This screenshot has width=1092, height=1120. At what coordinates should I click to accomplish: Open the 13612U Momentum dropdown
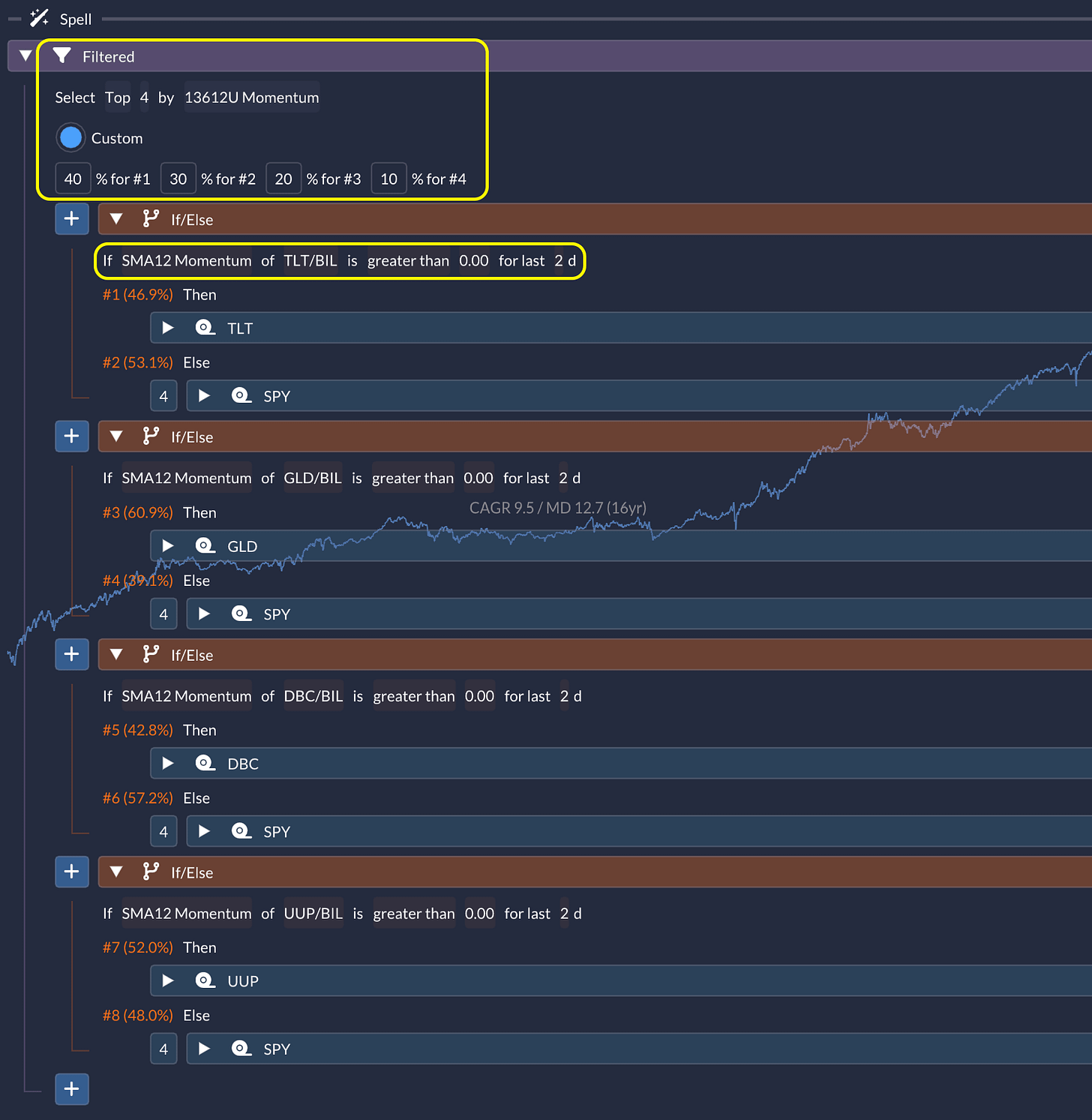[252, 98]
